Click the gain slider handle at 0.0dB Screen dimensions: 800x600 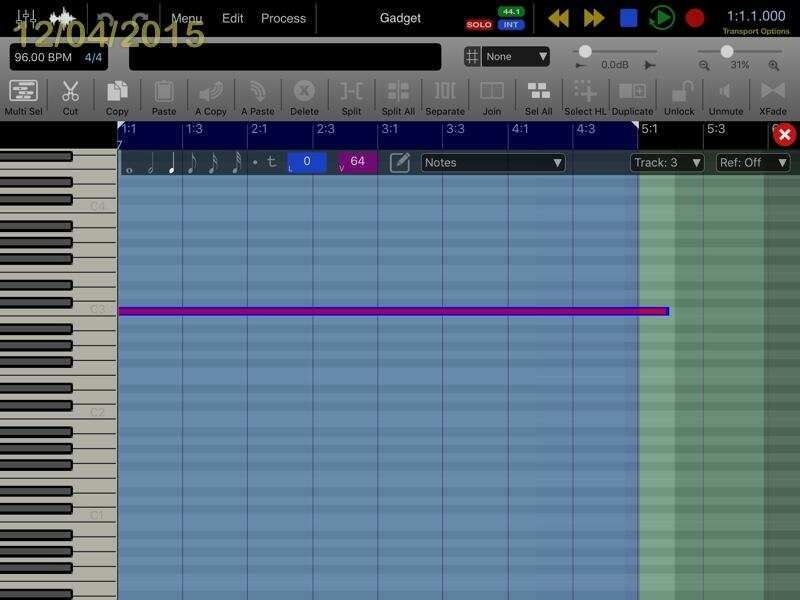point(585,51)
